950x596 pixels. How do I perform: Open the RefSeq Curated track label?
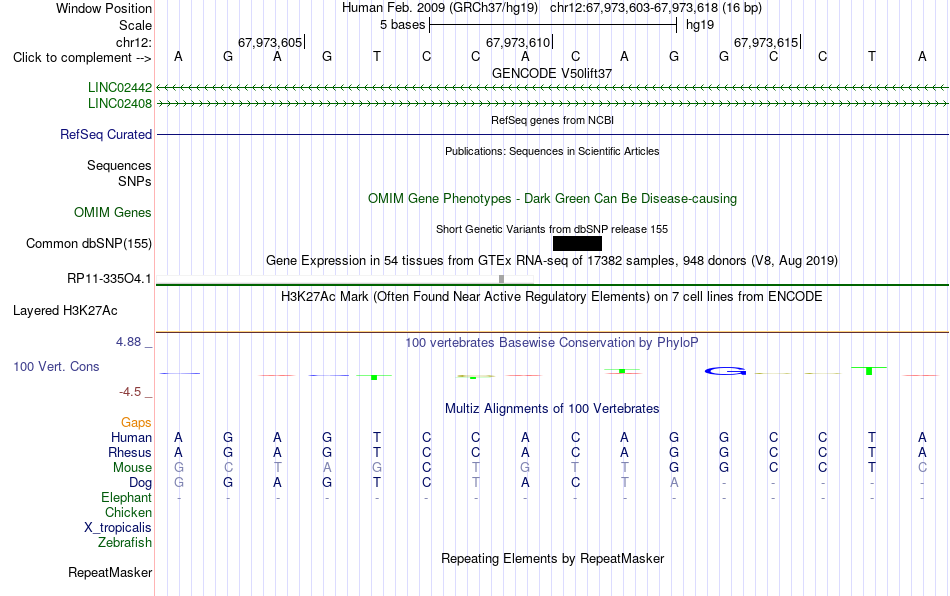(x=106, y=134)
